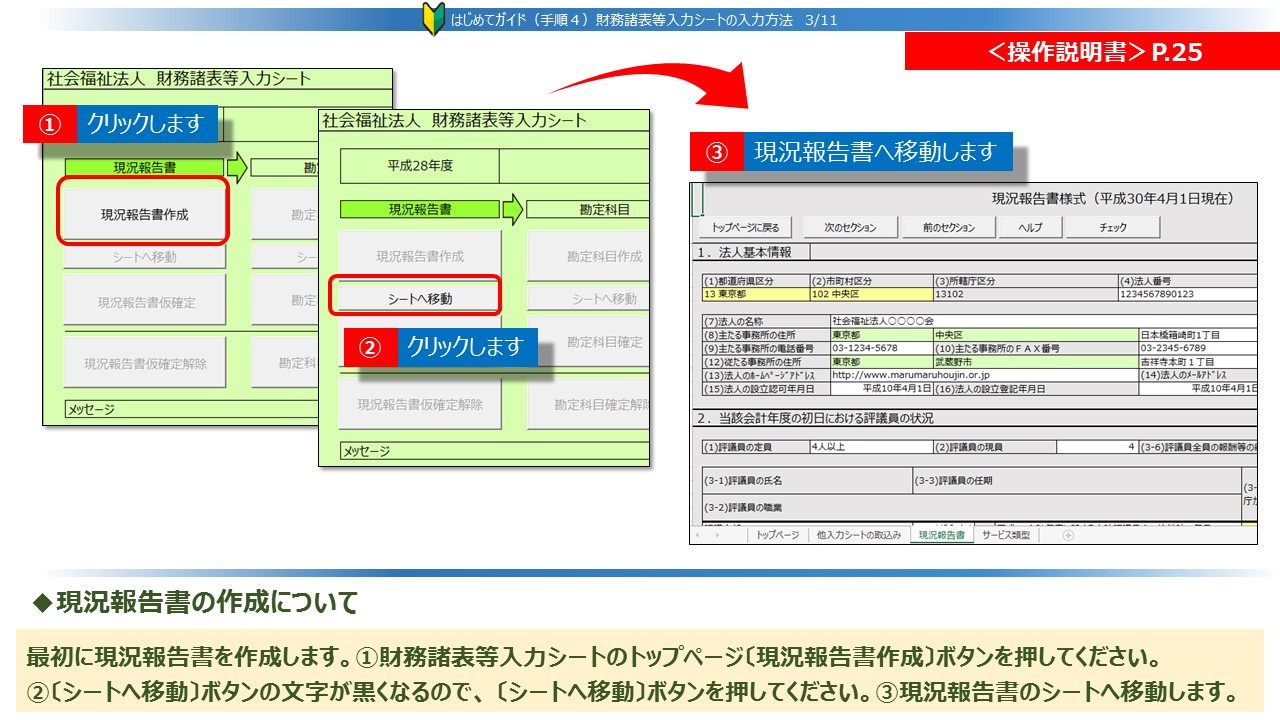This screenshot has height=720, width=1280.
Task: Open the サービス類型 sheet tab
Action: [1006, 535]
